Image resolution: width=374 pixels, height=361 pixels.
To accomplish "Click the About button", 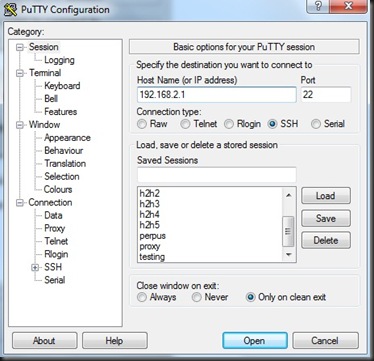I will [x=44, y=341].
